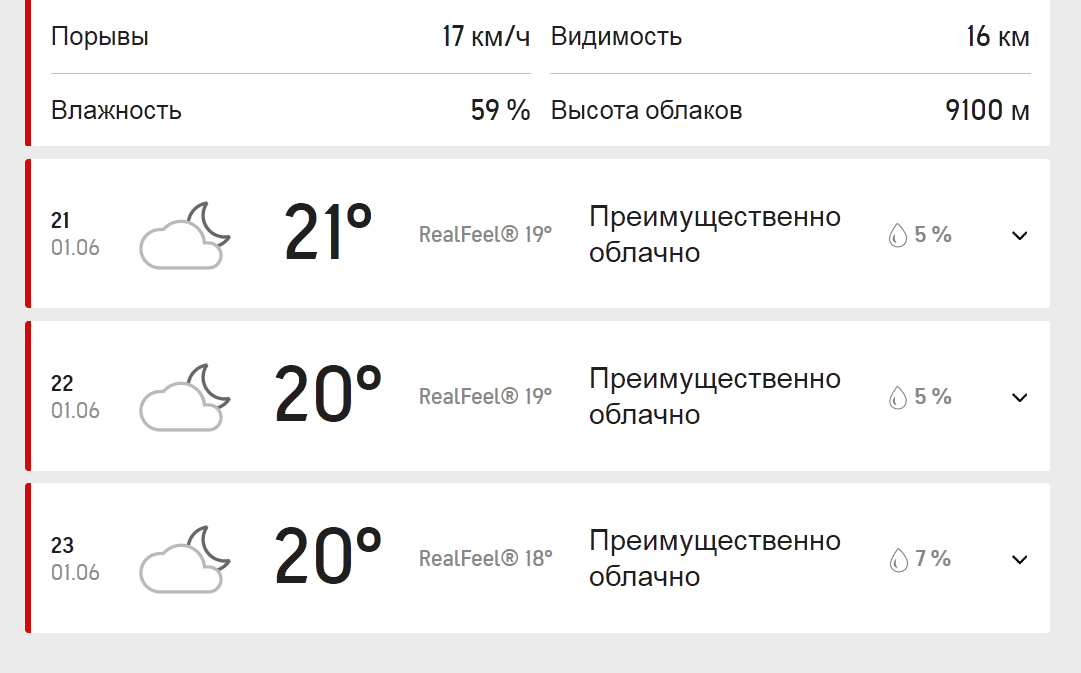The image size is (1081, 673).
Task: Click the raindrop icon beside 7 %
Action: [x=898, y=560]
